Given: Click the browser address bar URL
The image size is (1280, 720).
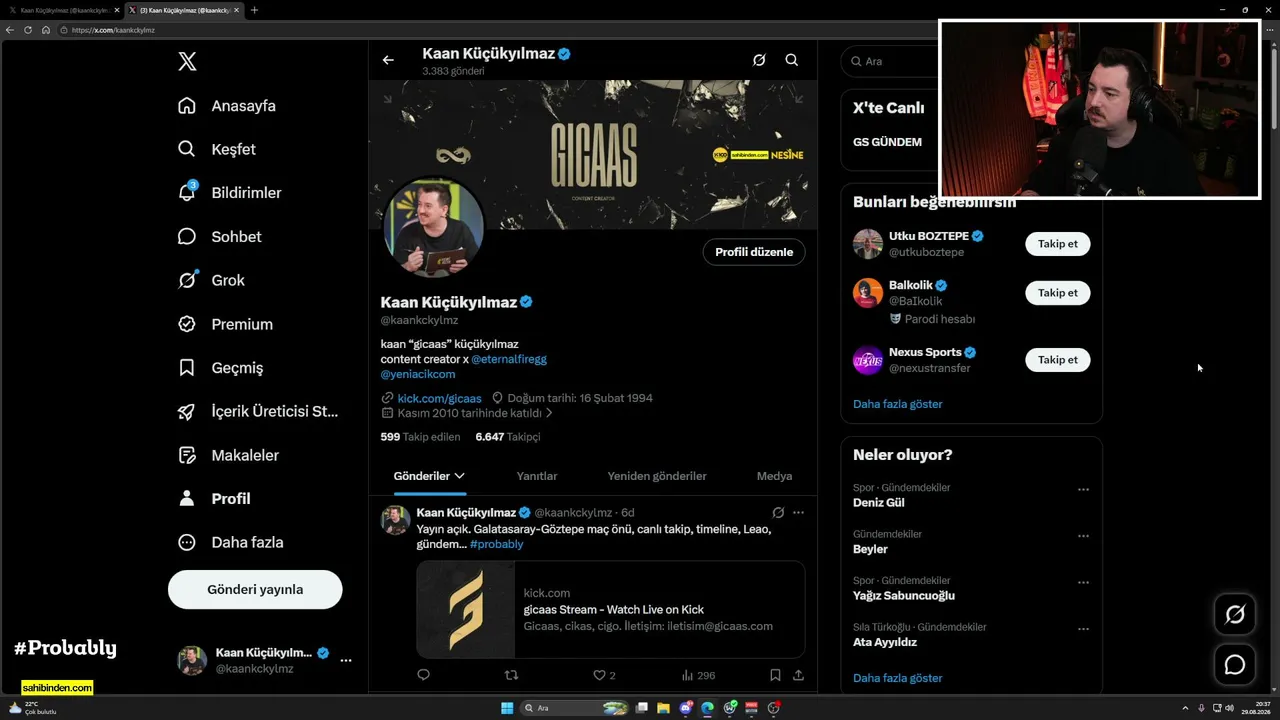Looking at the screenshot, I should pos(113,30).
